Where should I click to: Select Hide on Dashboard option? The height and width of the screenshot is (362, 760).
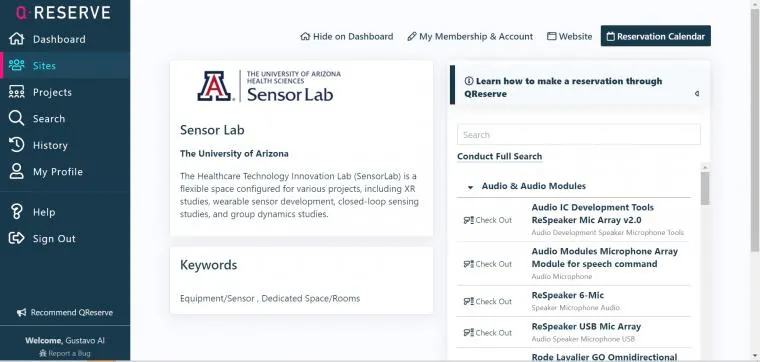tap(347, 36)
